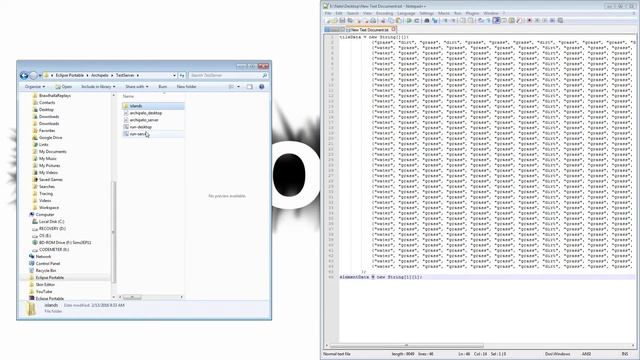Select My Documents in navigation pane
The width and height of the screenshot is (640, 360).
53,151
